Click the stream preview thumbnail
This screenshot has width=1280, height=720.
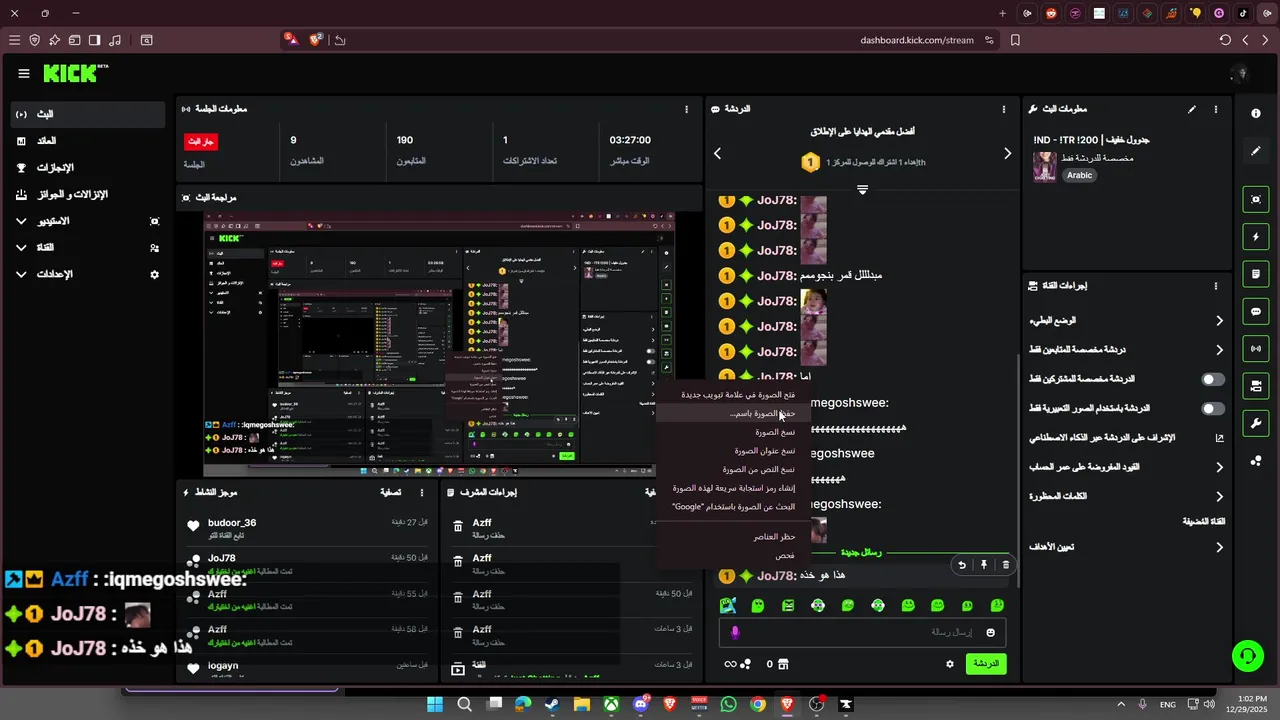pos(439,344)
